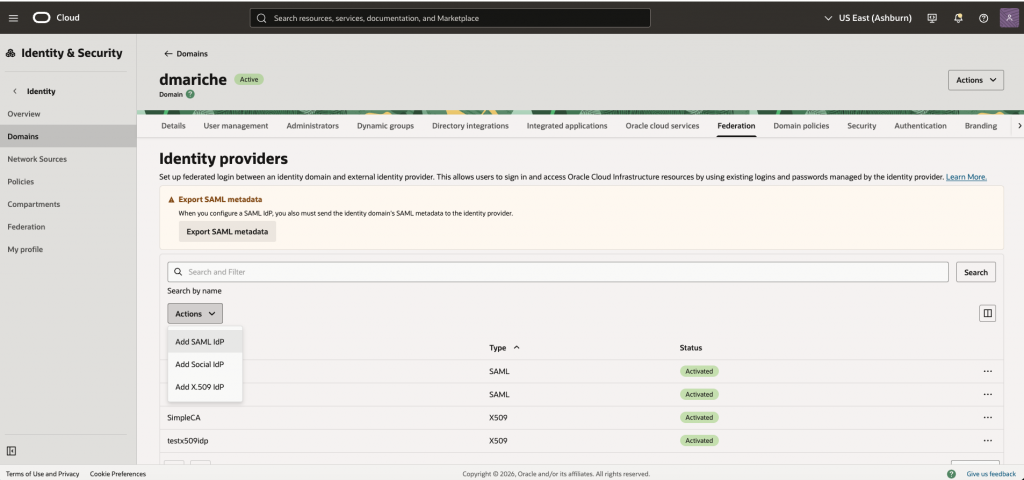Viewport: 1024px width, 480px height.
Task: Switch to the Domain policies tab
Action: point(801,126)
